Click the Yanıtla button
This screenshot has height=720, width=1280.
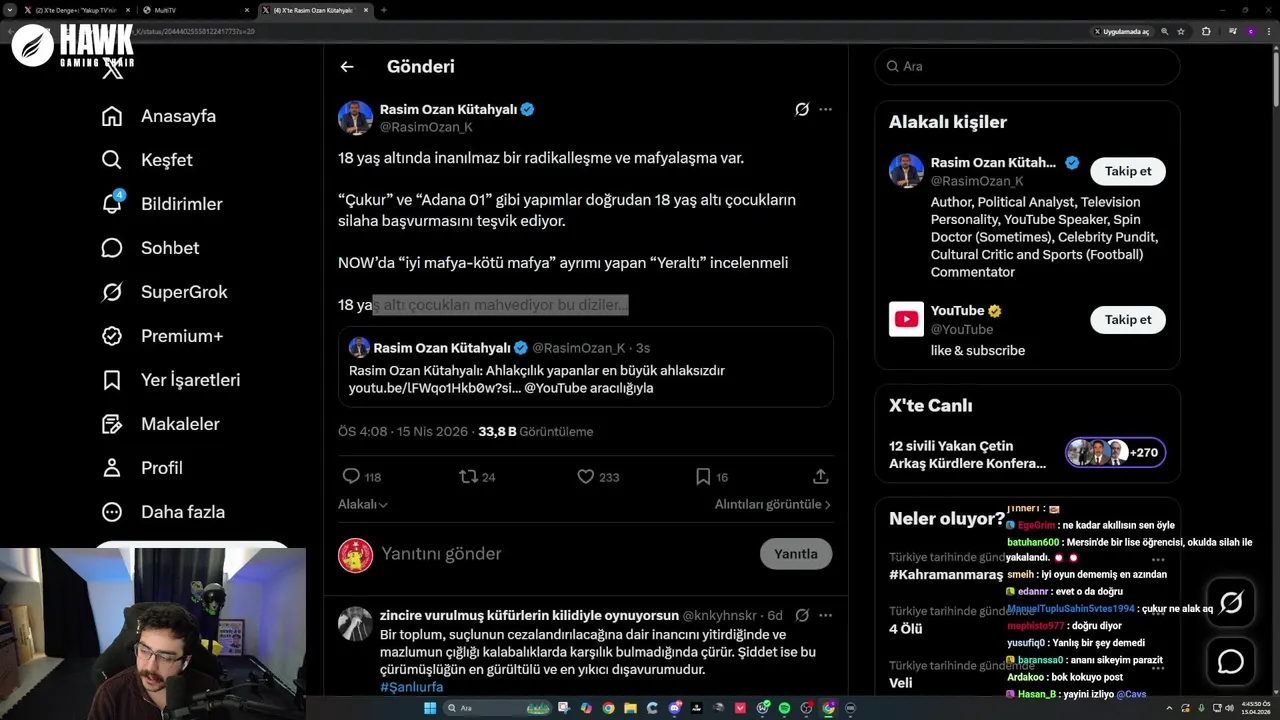(796, 554)
